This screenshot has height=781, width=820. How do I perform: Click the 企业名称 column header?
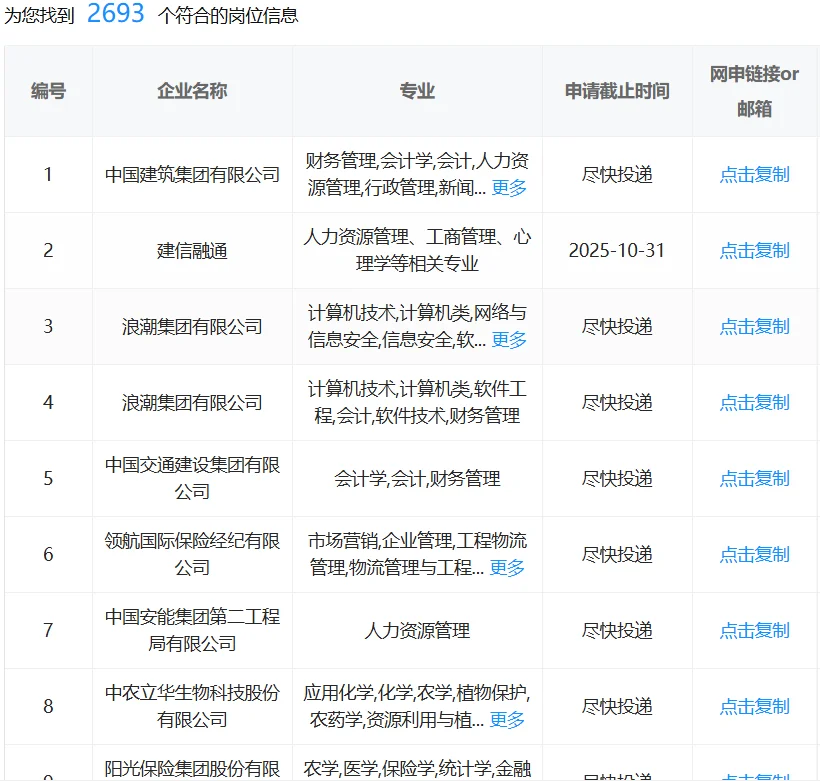pos(192,91)
